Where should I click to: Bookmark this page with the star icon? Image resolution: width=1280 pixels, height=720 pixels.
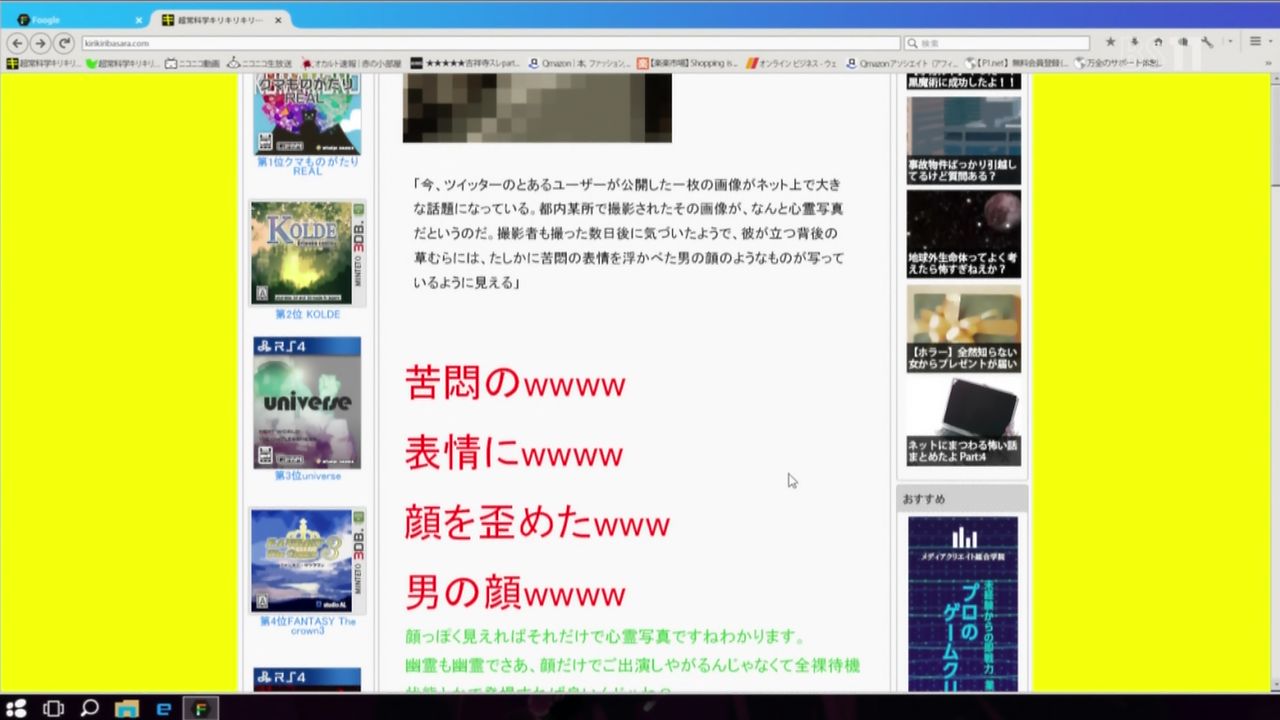pos(1110,42)
